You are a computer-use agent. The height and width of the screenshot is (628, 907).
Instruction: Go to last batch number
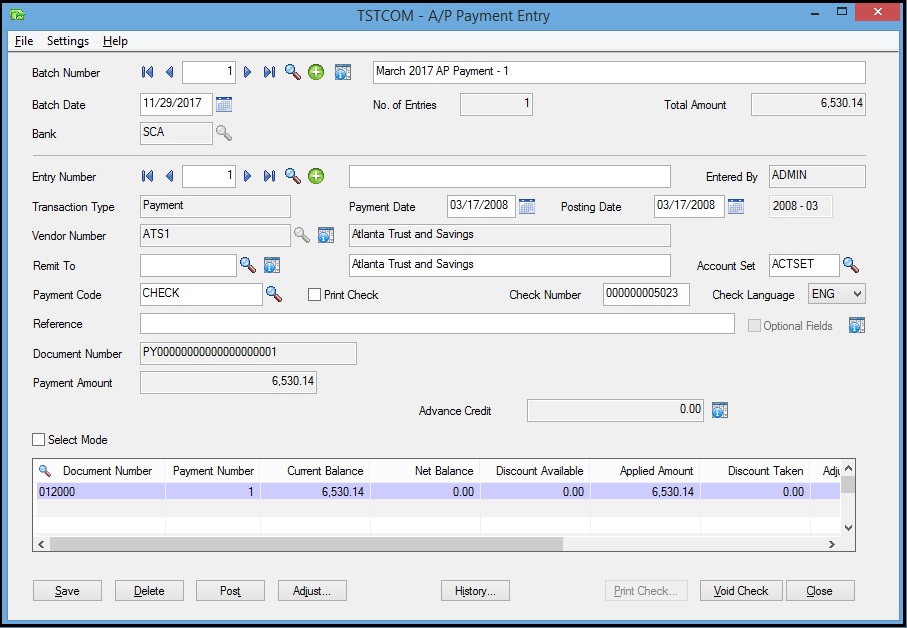(x=269, y=72)
